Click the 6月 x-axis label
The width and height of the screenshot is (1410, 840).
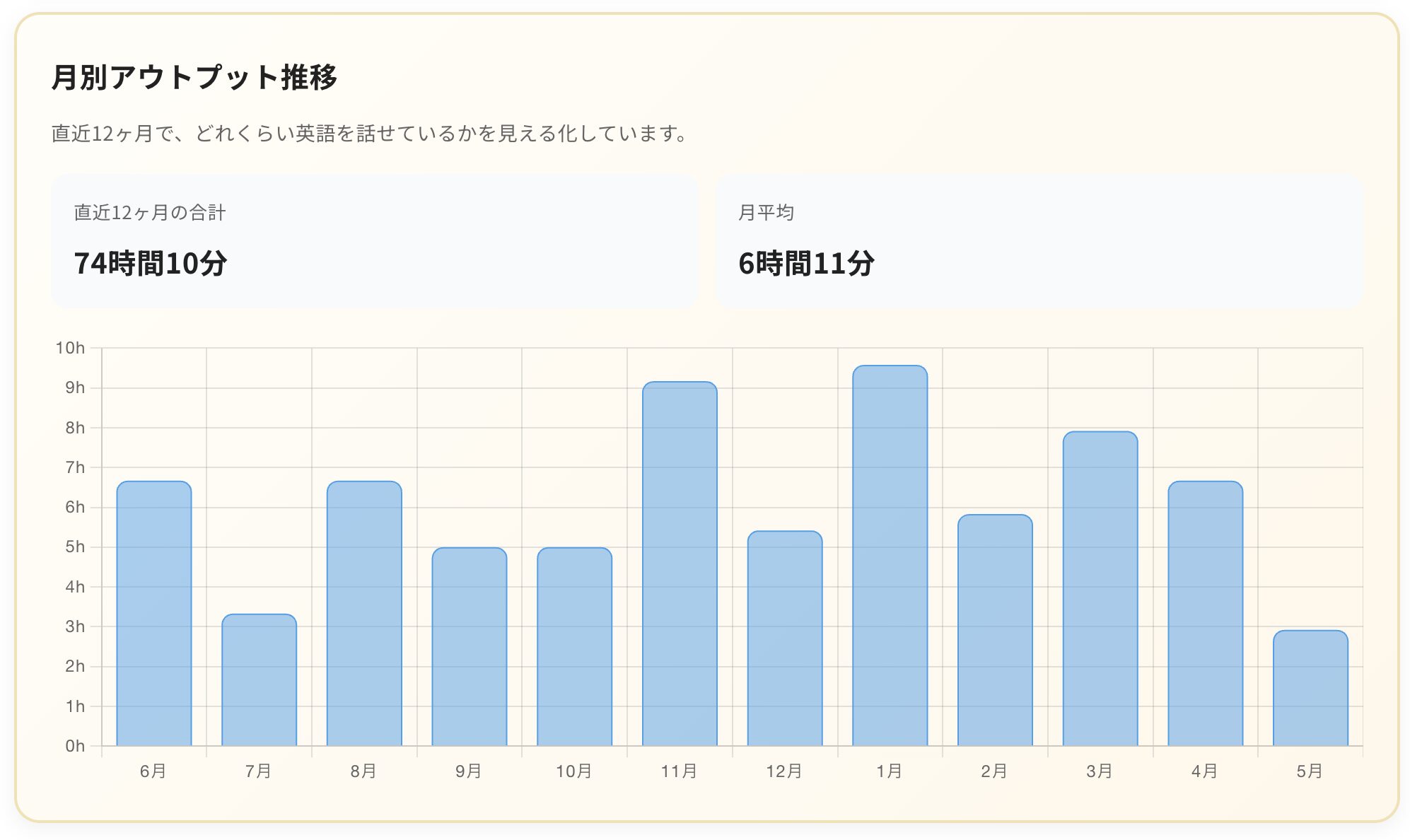(153, 771)
